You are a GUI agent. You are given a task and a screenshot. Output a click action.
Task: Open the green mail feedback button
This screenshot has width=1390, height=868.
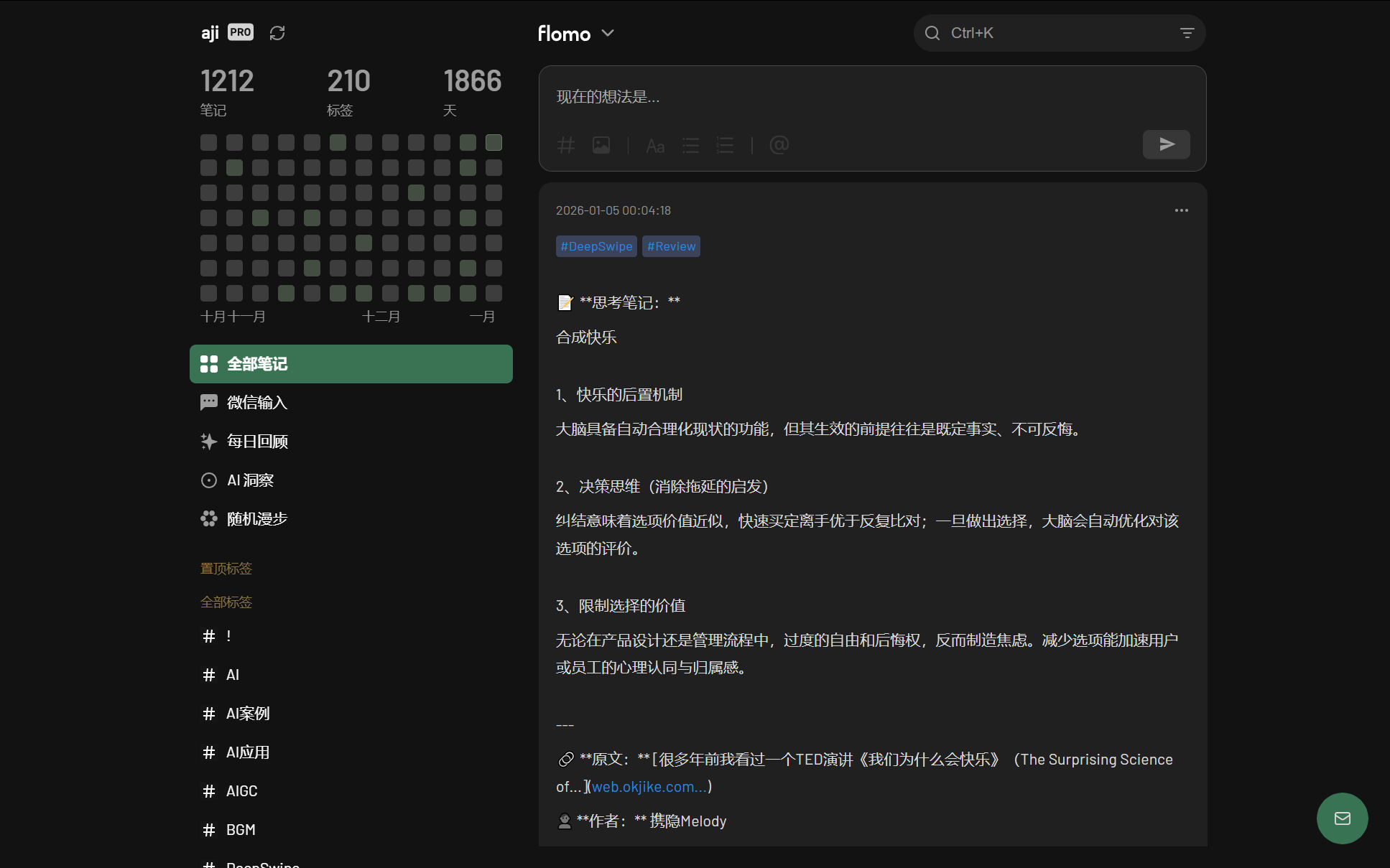(x=1342, y=818)
